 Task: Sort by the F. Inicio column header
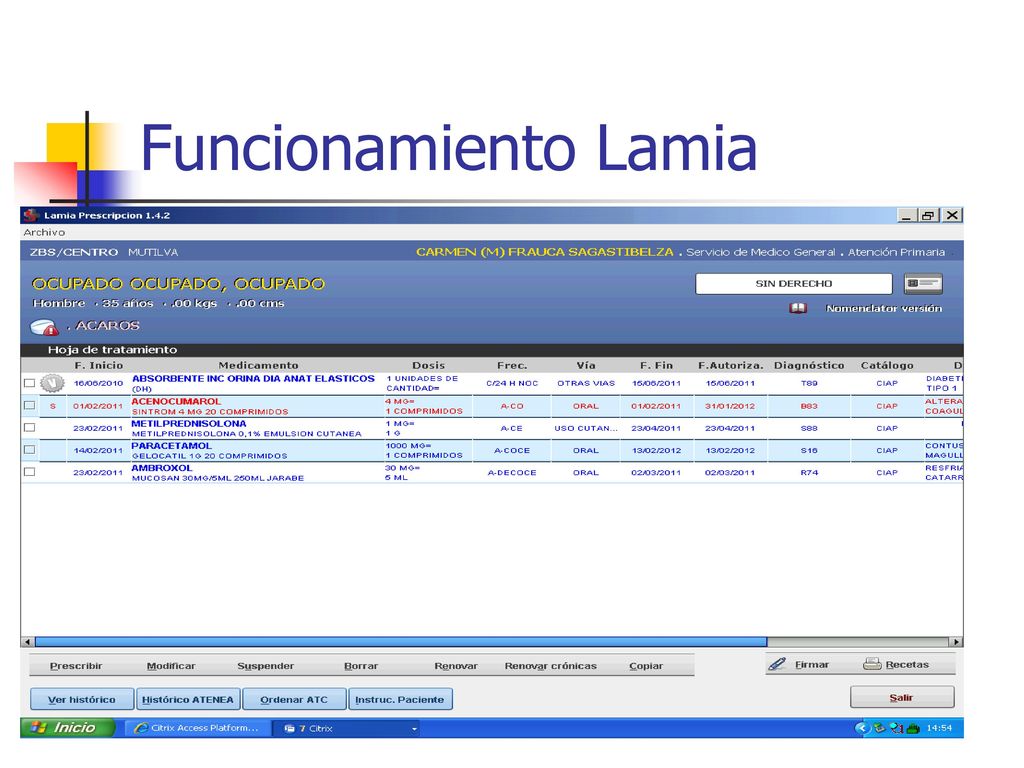tap(99, 365)
